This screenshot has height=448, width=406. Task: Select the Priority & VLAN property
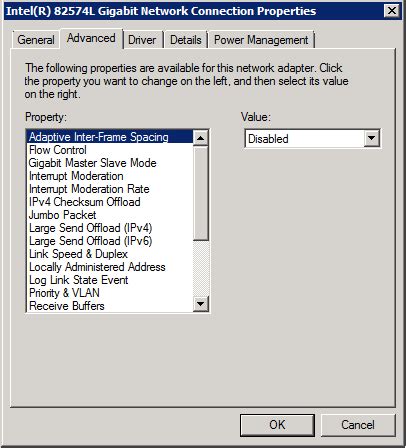[109, 293]
